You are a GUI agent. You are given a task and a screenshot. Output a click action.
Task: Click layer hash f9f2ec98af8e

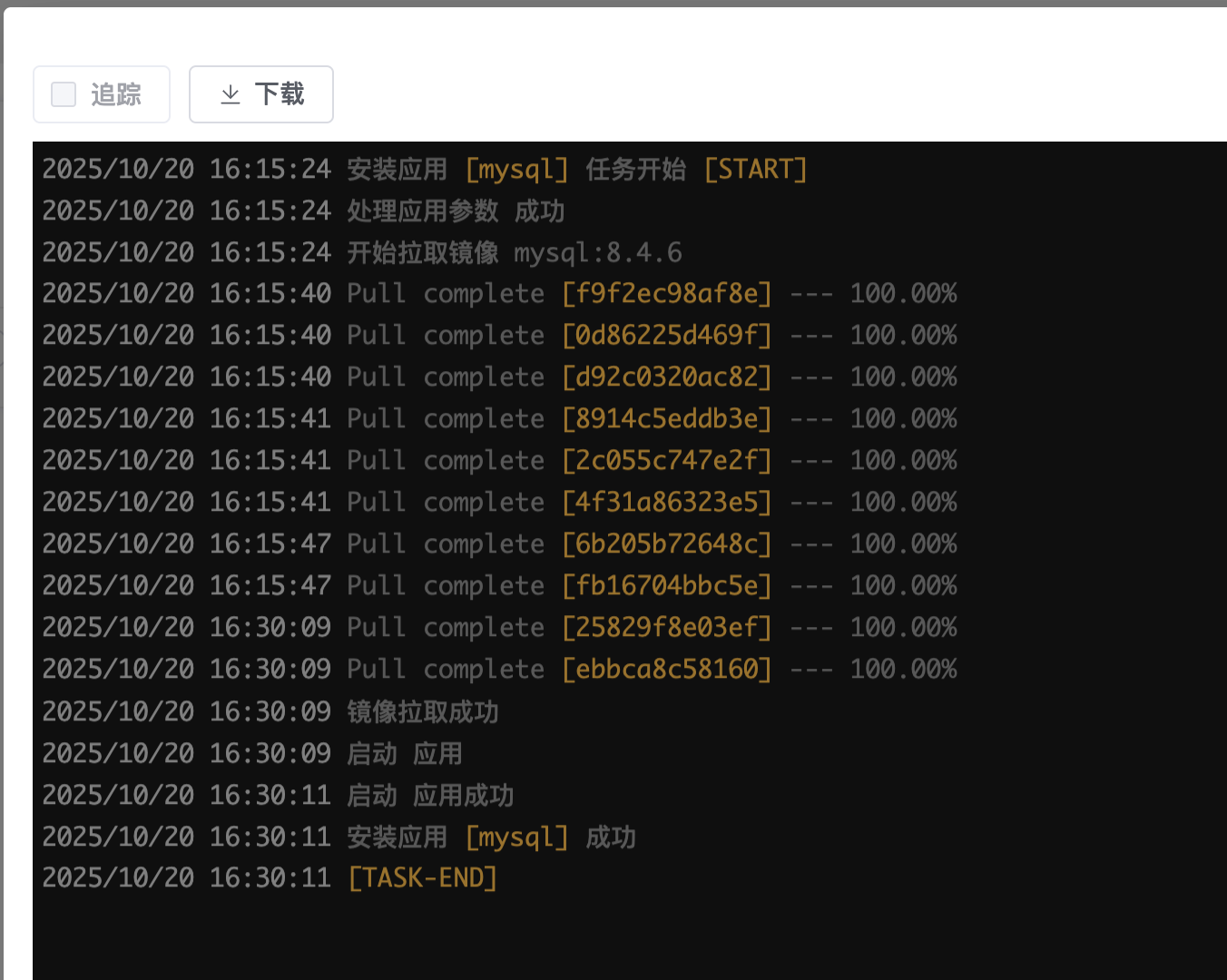pos(667,294)
